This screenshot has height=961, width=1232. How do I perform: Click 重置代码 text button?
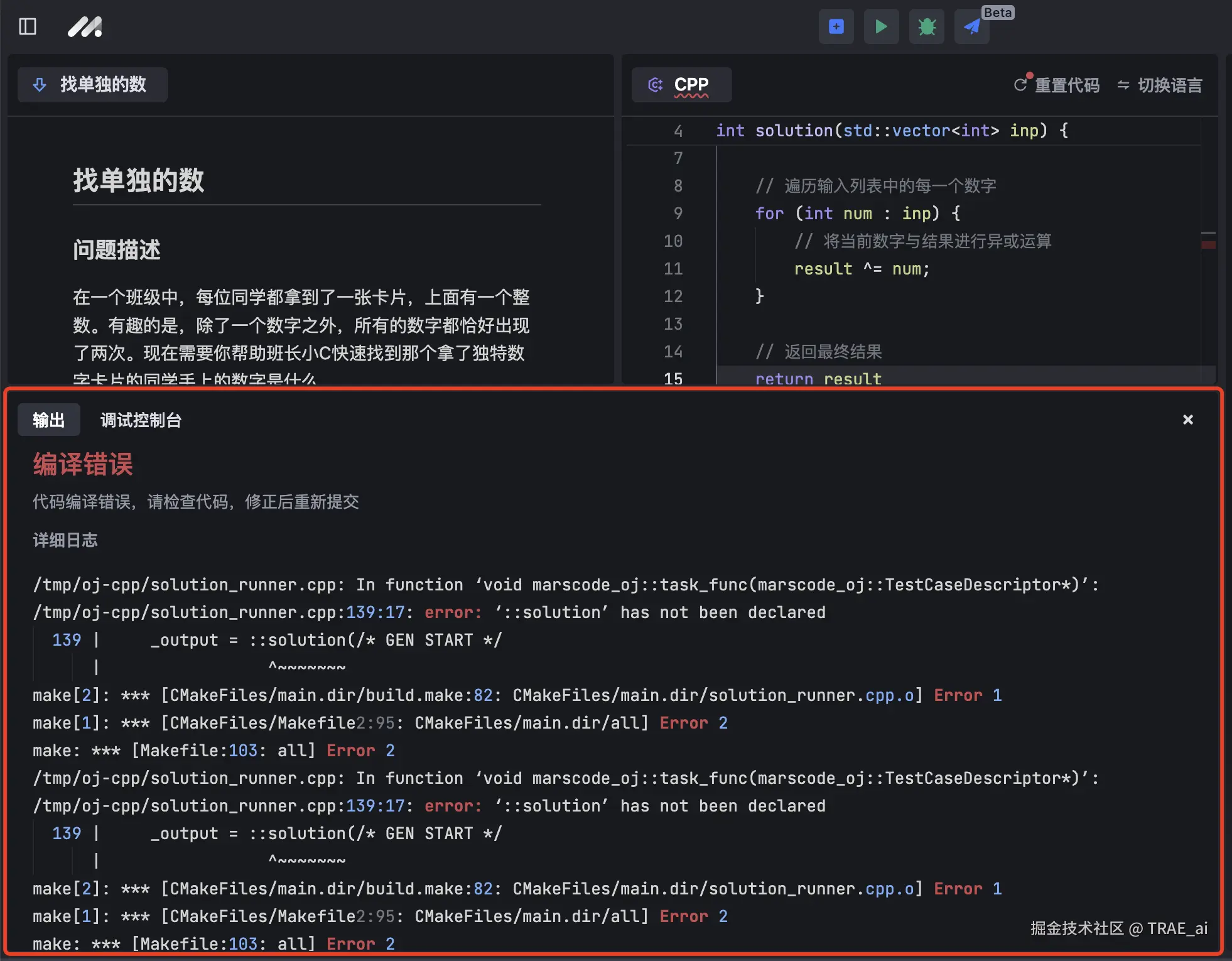1067,85
